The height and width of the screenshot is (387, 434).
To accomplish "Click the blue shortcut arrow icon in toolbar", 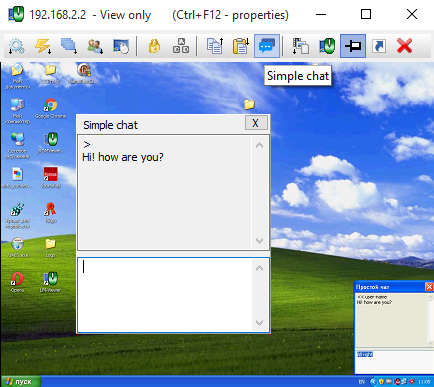I will [x=379, y=46].
